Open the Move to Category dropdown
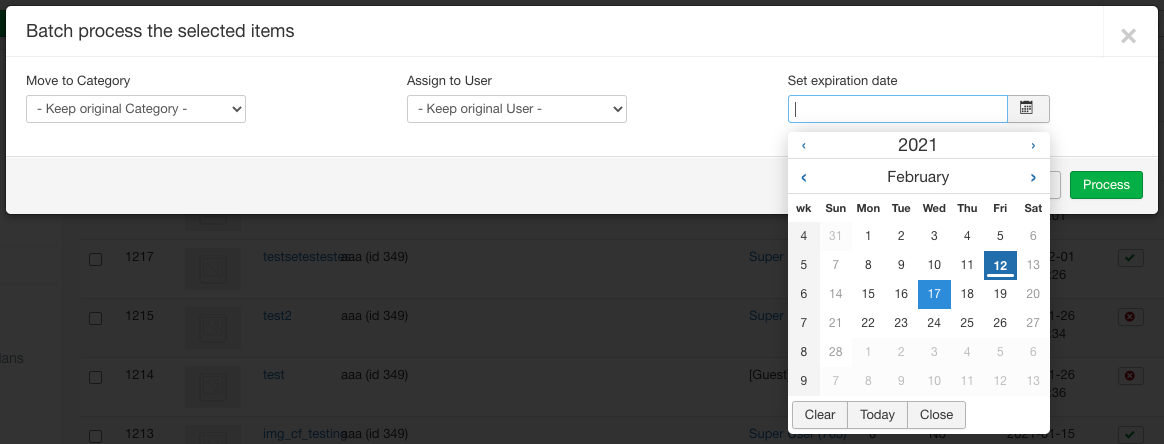Screen dimensions: 1164x444 136,108
